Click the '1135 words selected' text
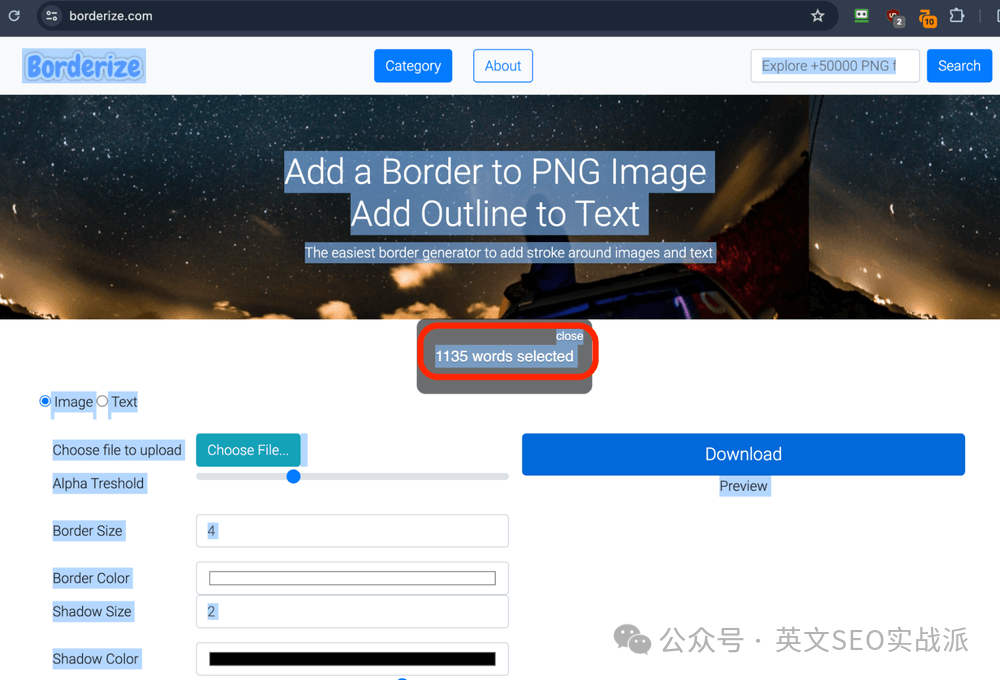This screenshot has height=680, width=1000. coord(504,356)
